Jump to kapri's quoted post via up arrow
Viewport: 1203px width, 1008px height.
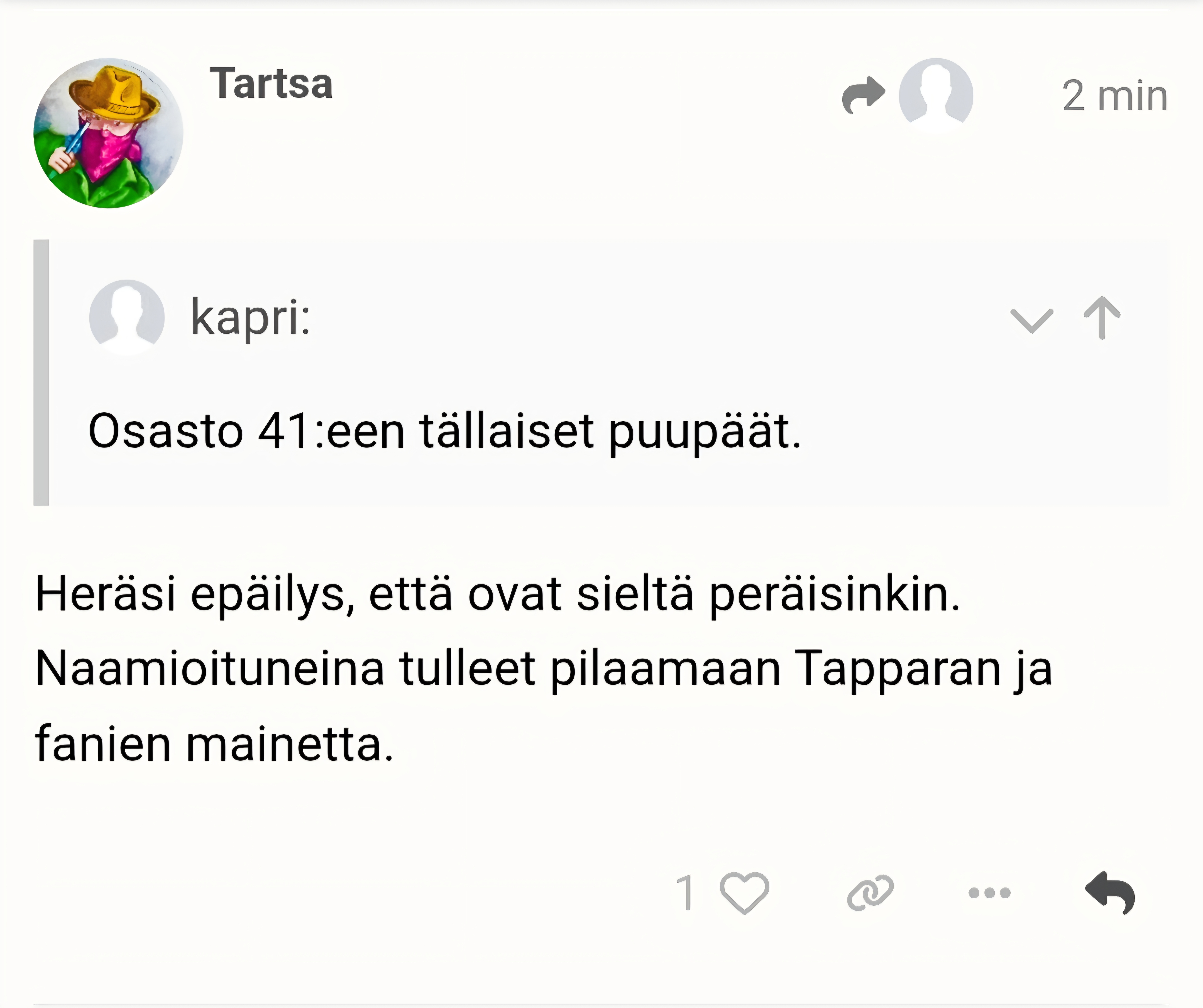pyautogui.click(x=1102, y=318)
